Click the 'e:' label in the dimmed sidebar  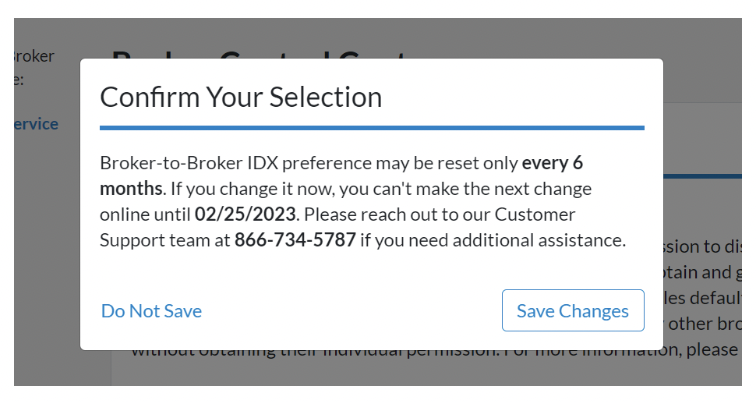point(19,80)
